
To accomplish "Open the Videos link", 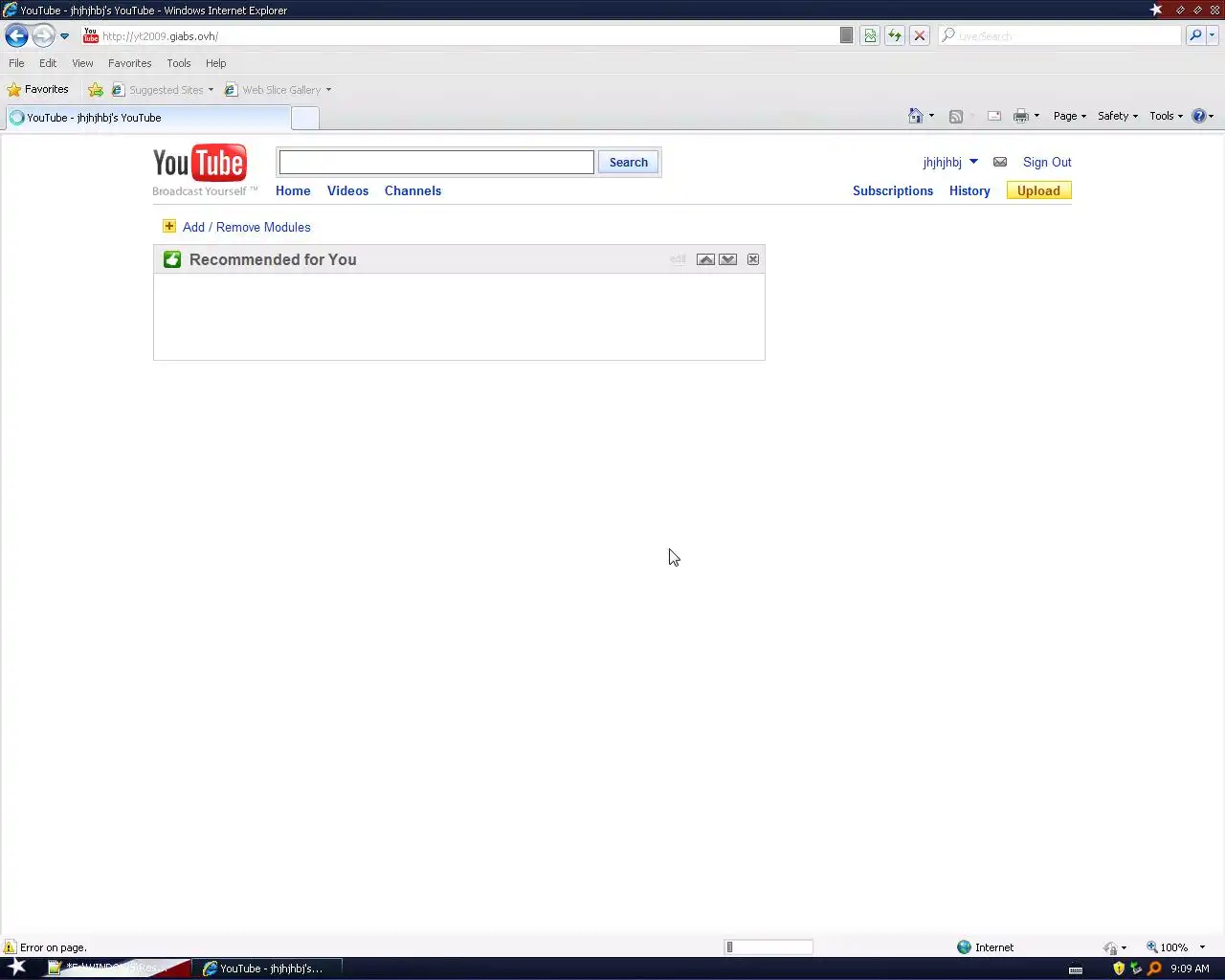I will pyautogui.click(x=347, y=190).
